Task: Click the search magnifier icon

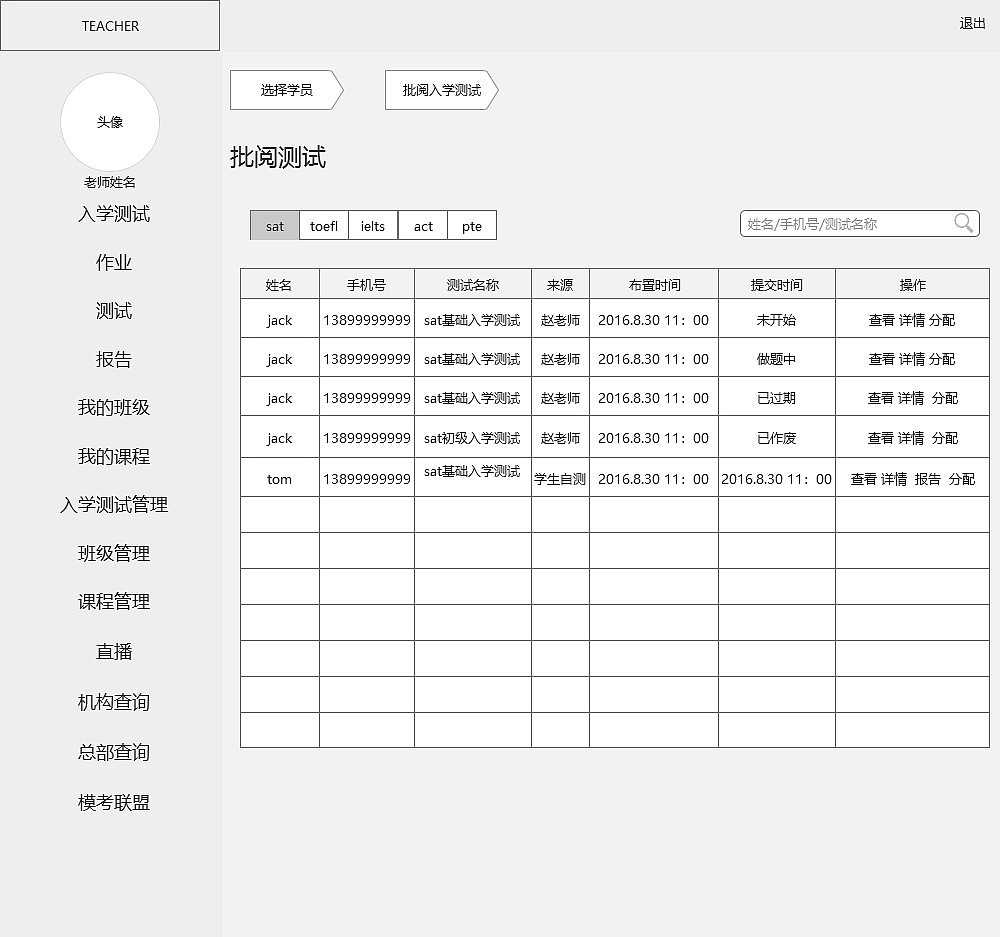Action: tap(963, 224)
